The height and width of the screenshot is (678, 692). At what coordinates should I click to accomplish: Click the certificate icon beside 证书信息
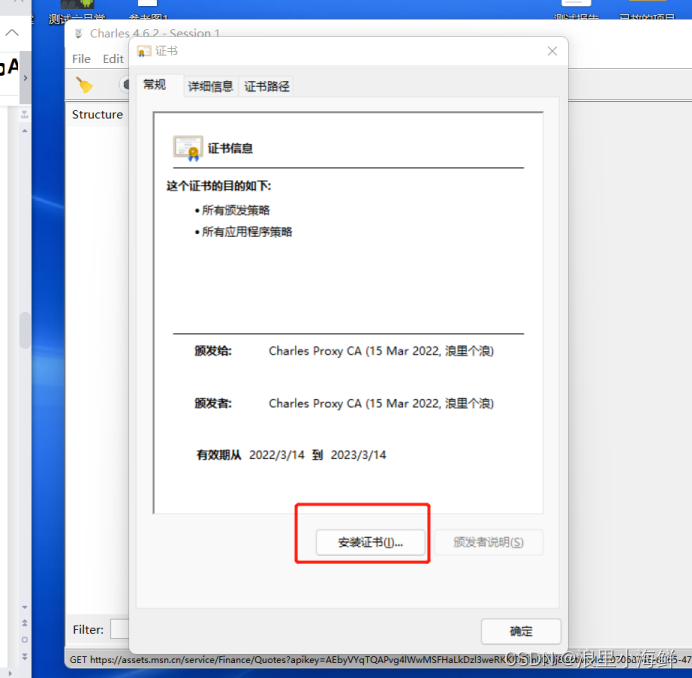188,148
